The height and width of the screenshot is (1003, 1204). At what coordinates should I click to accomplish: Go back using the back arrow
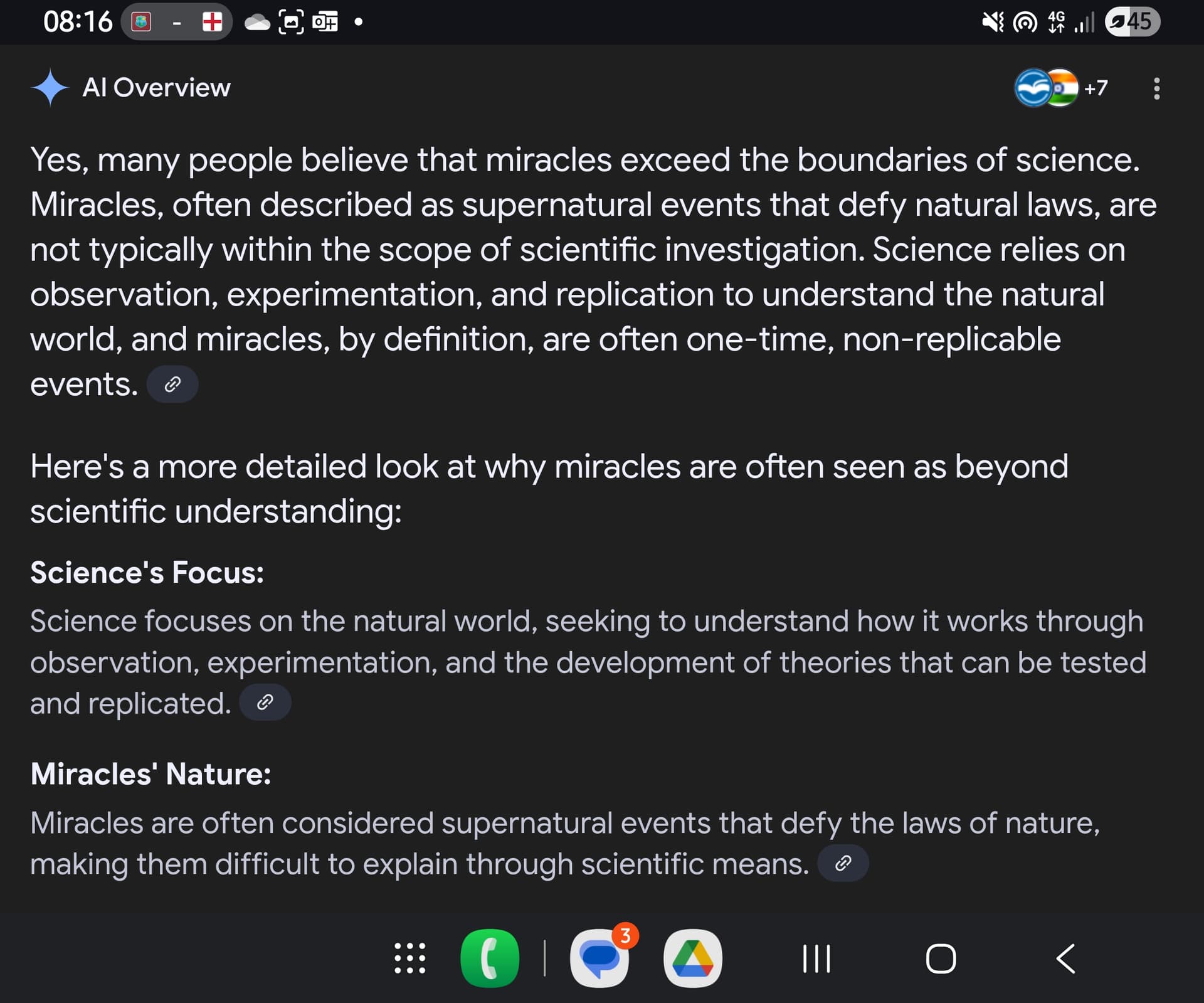coord(1065,959)
